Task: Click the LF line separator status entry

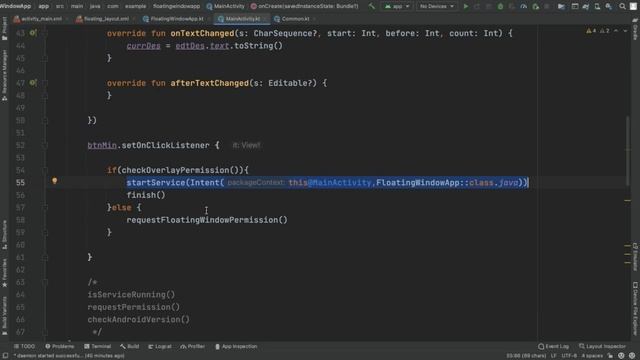Action: tap(553, 356)
